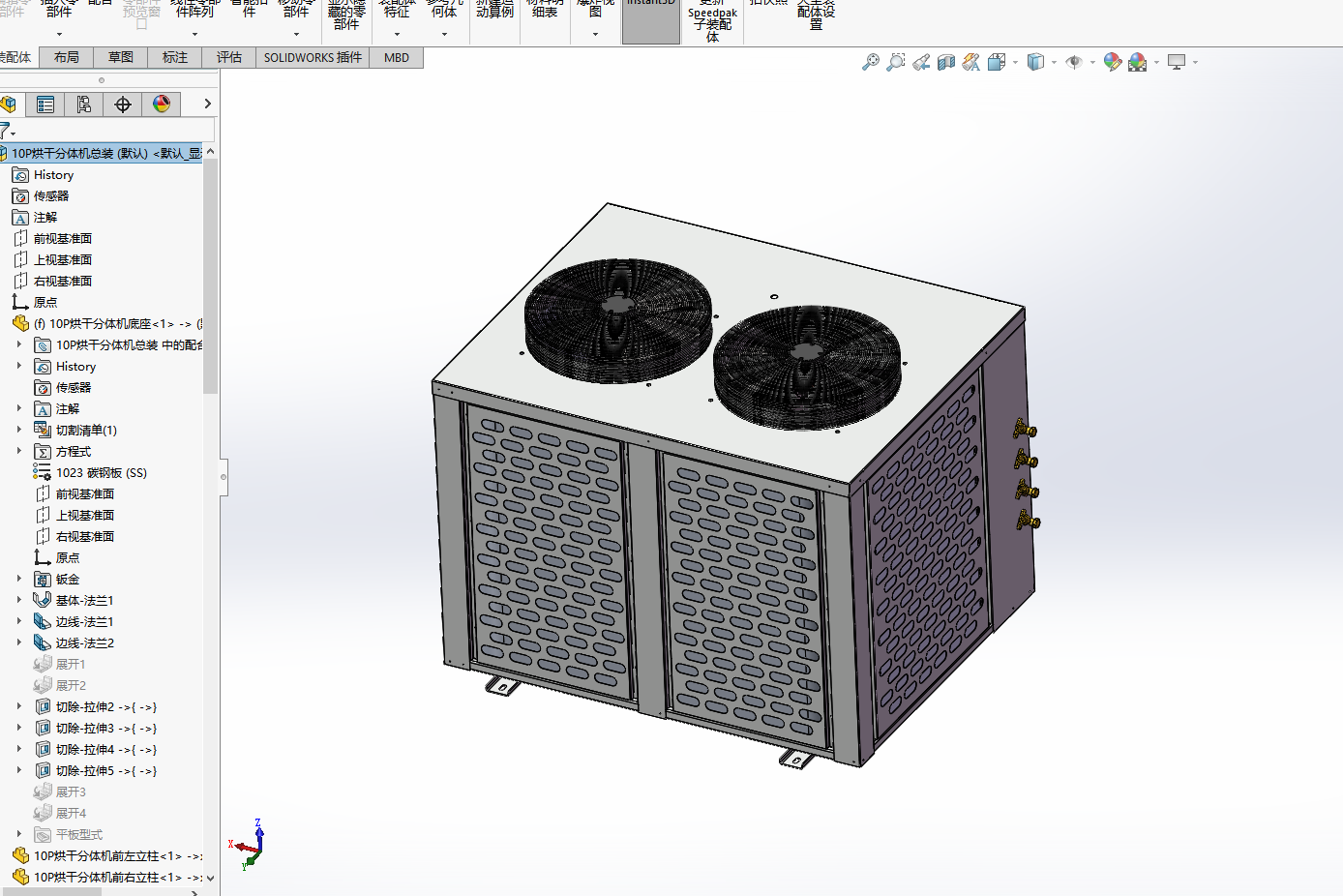
Task: Expand the 10P烘干分体机总装 中的配合 folder
Action: pos(18,344)
